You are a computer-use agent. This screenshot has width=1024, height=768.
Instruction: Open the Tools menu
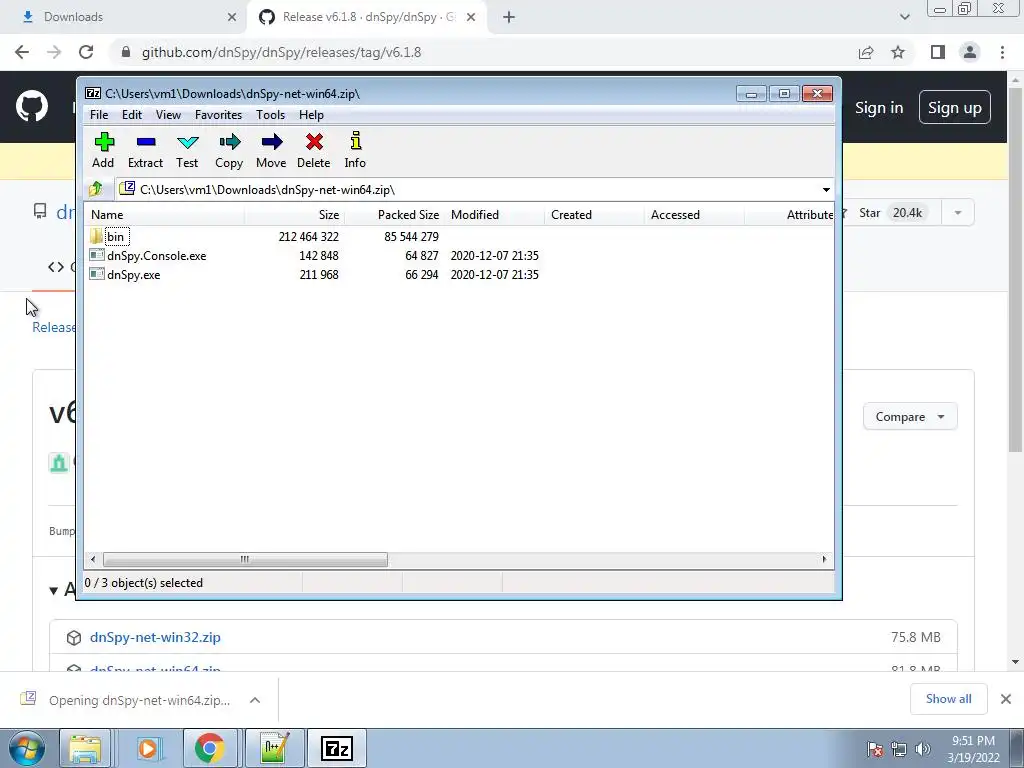[270, 114]
